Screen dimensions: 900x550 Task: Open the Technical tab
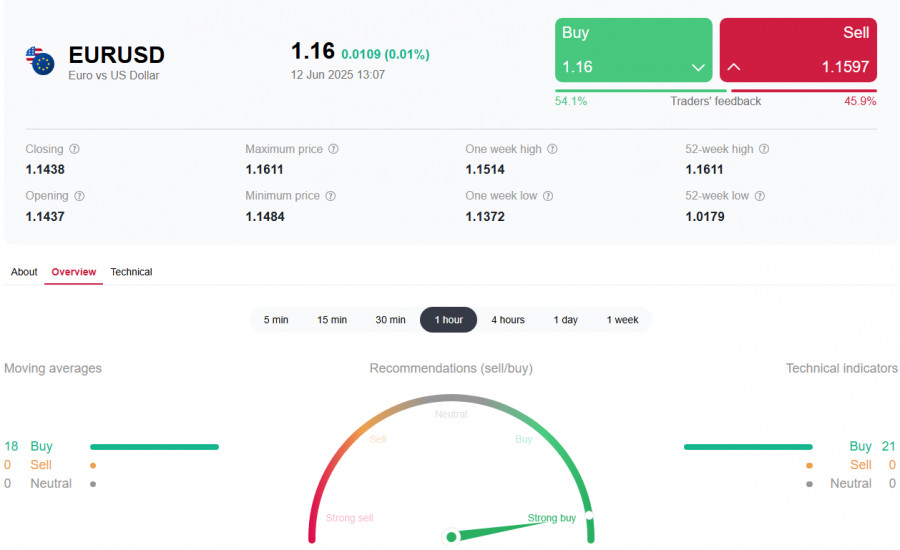click(131, 272)
